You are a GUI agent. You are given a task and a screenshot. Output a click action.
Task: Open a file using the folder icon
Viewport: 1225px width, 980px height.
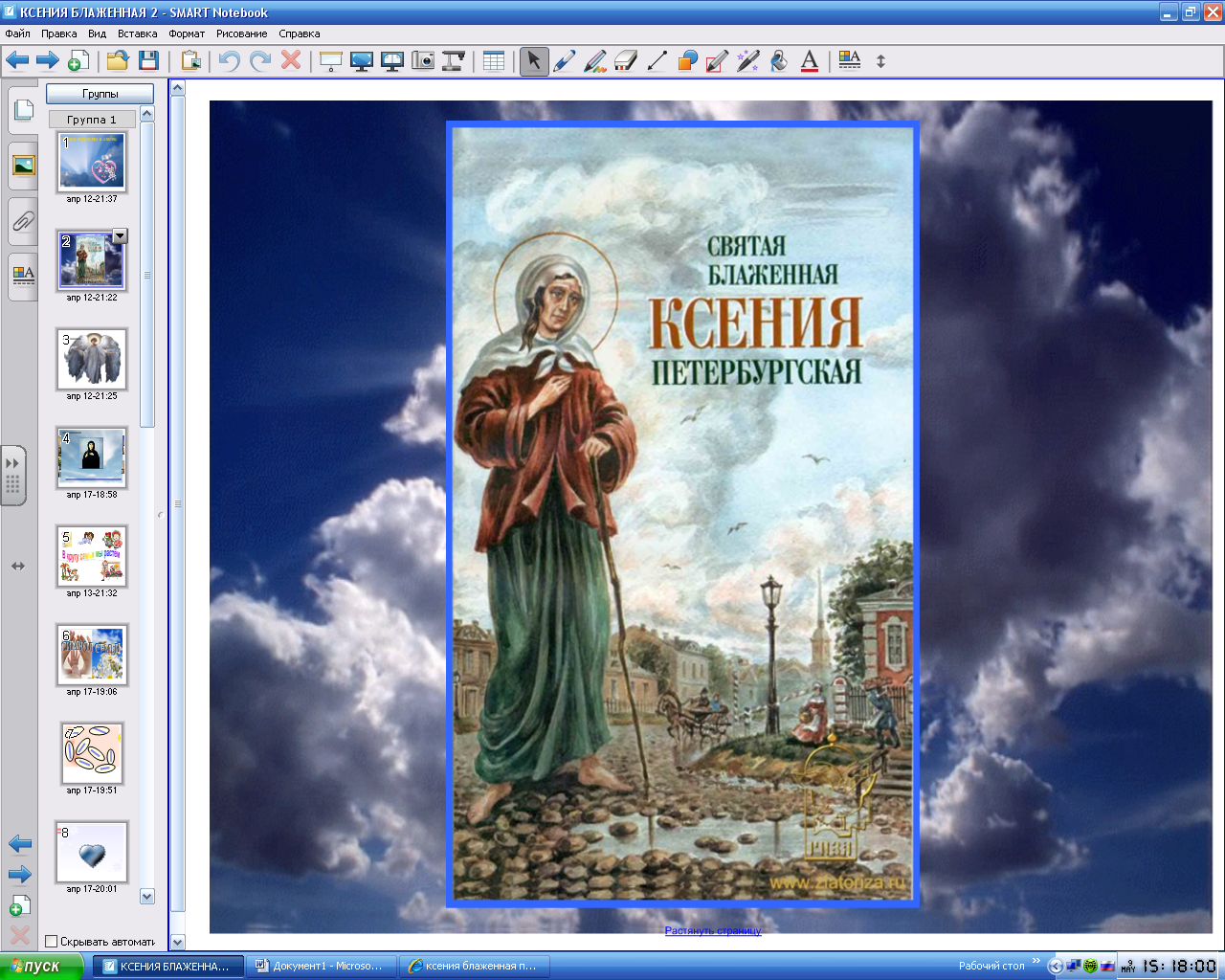118,61
